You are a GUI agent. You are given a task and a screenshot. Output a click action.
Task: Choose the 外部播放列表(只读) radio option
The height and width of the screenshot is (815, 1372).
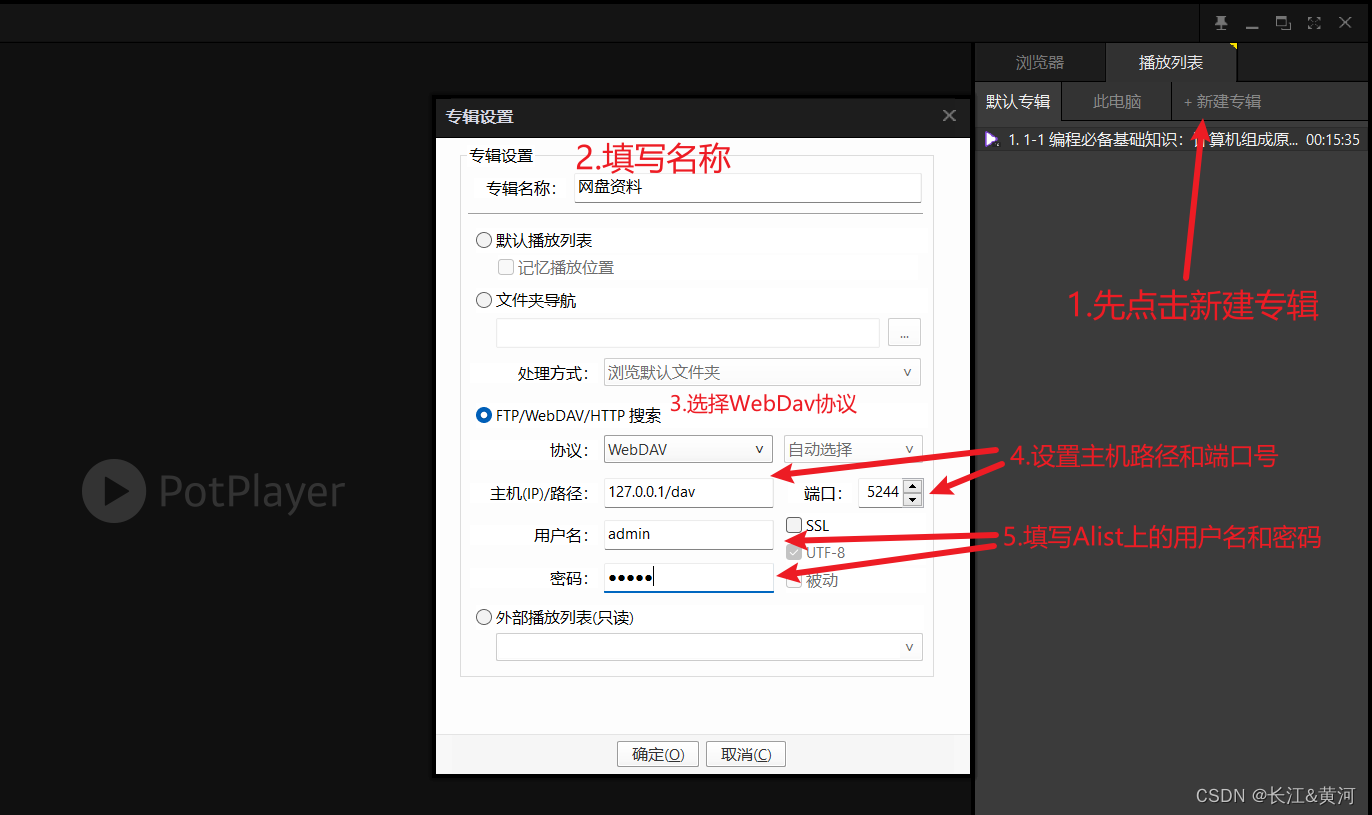(484, 618)
